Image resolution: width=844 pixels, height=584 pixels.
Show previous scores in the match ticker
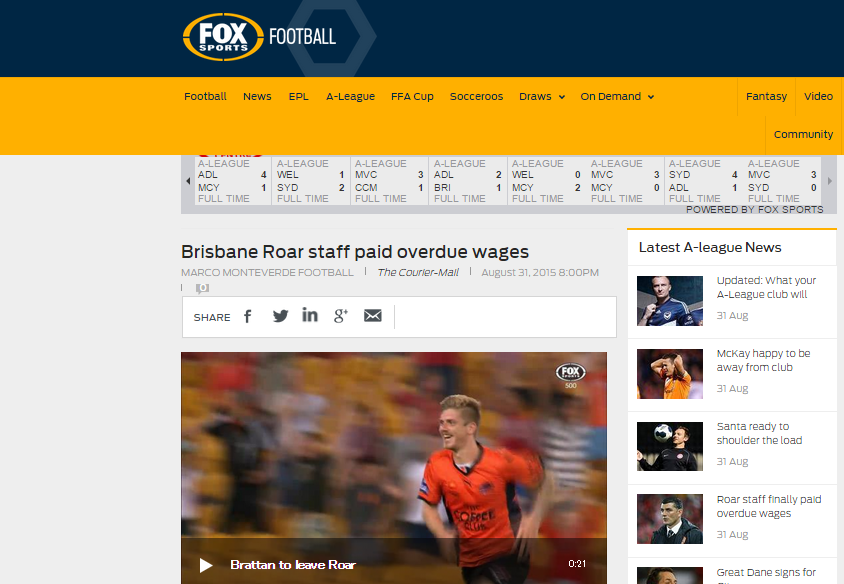188,181
